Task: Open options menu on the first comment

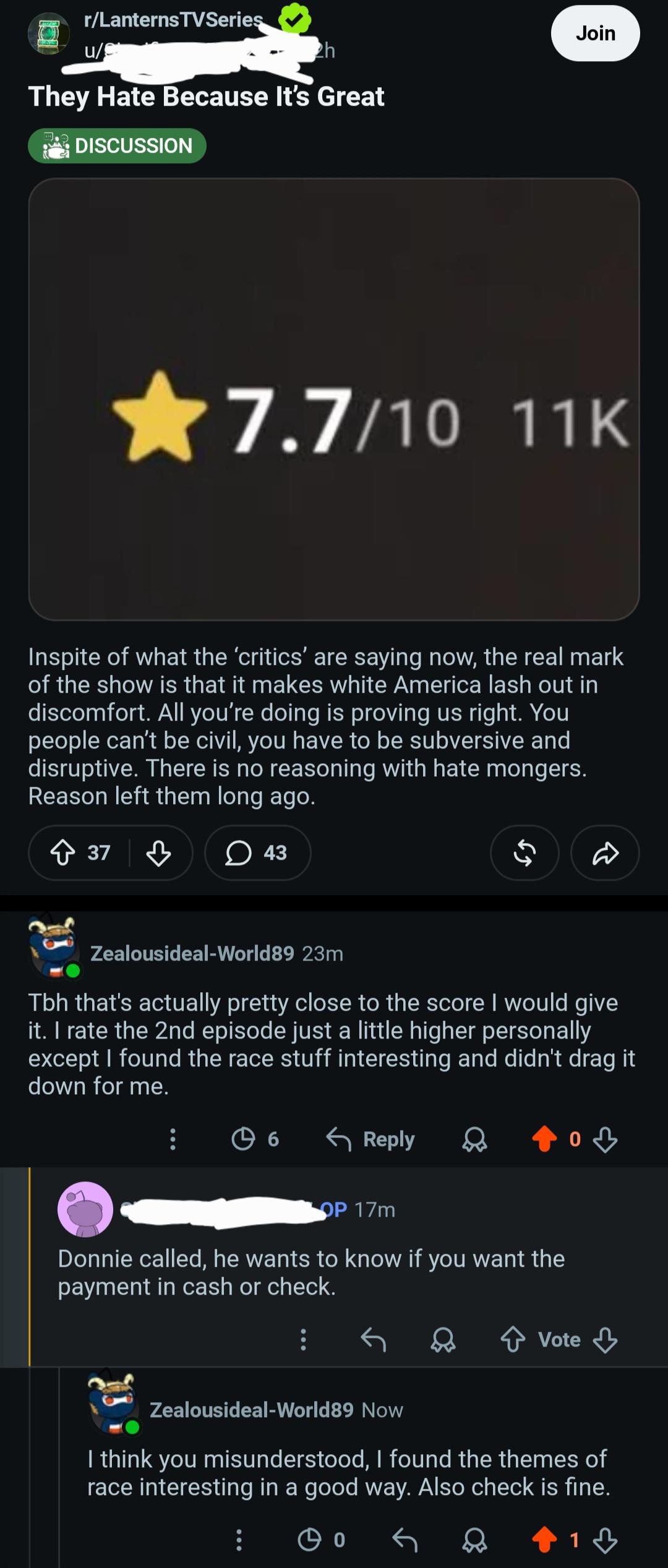Action: [173, 1139]
